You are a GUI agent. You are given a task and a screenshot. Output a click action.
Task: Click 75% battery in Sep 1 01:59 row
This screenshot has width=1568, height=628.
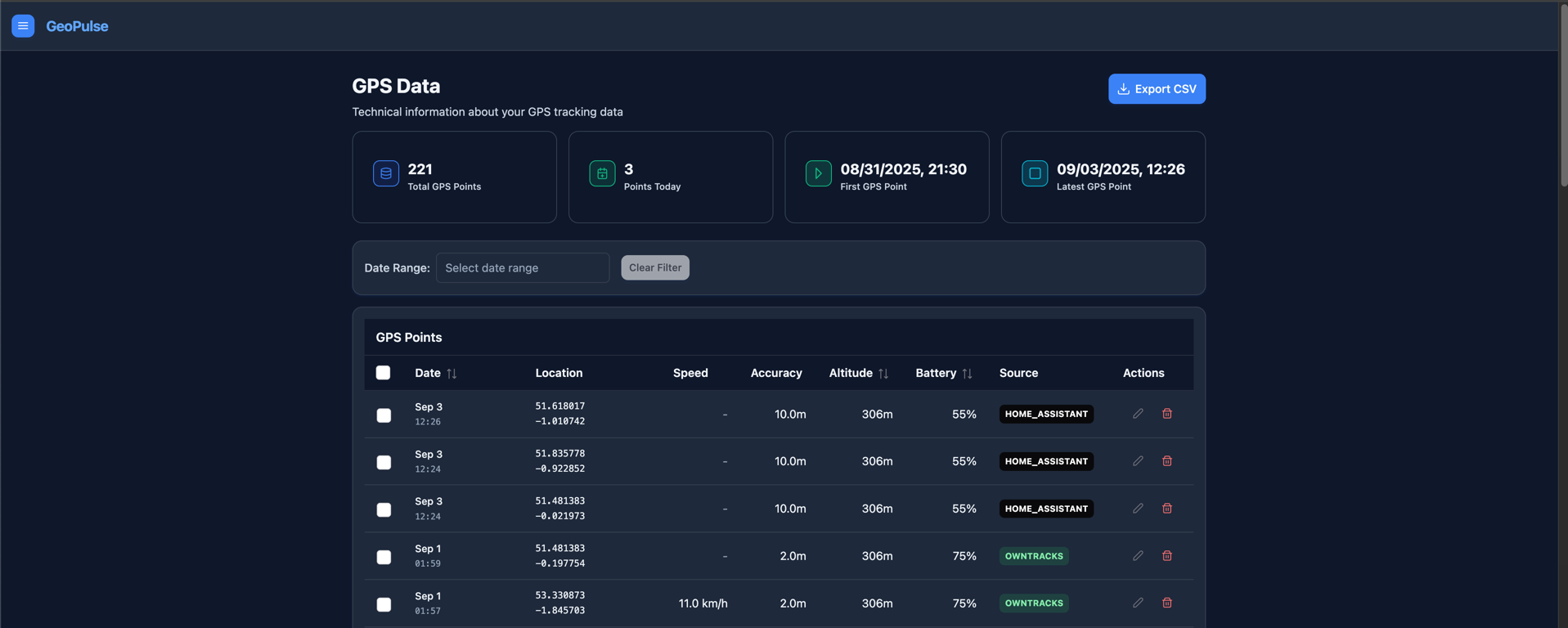[964, 556]
